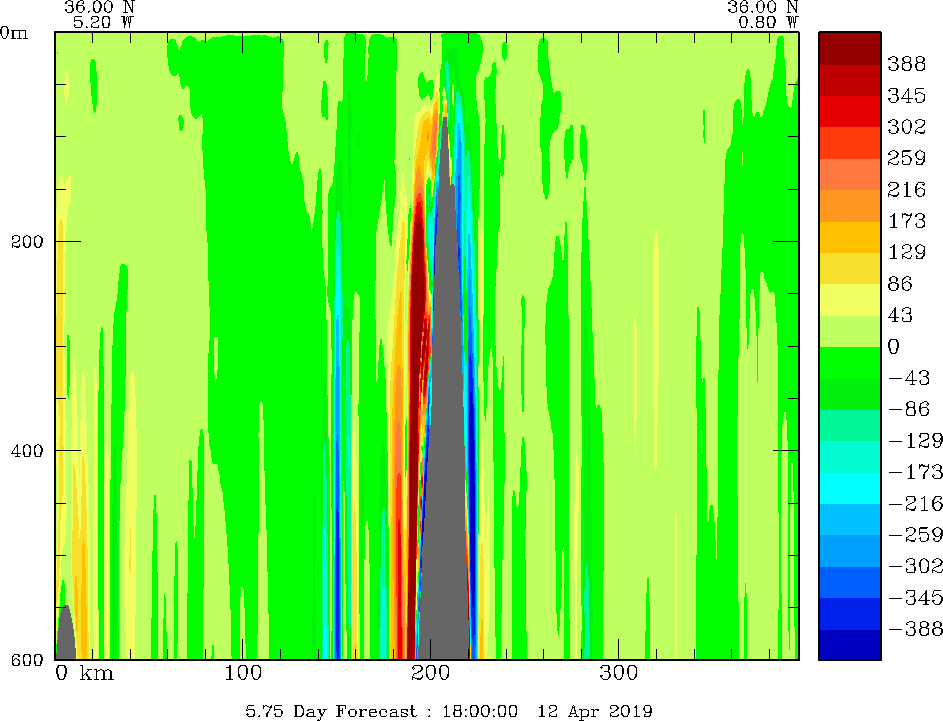
Task: Click the 302 colorbar label
Action: tap(906, 127)
